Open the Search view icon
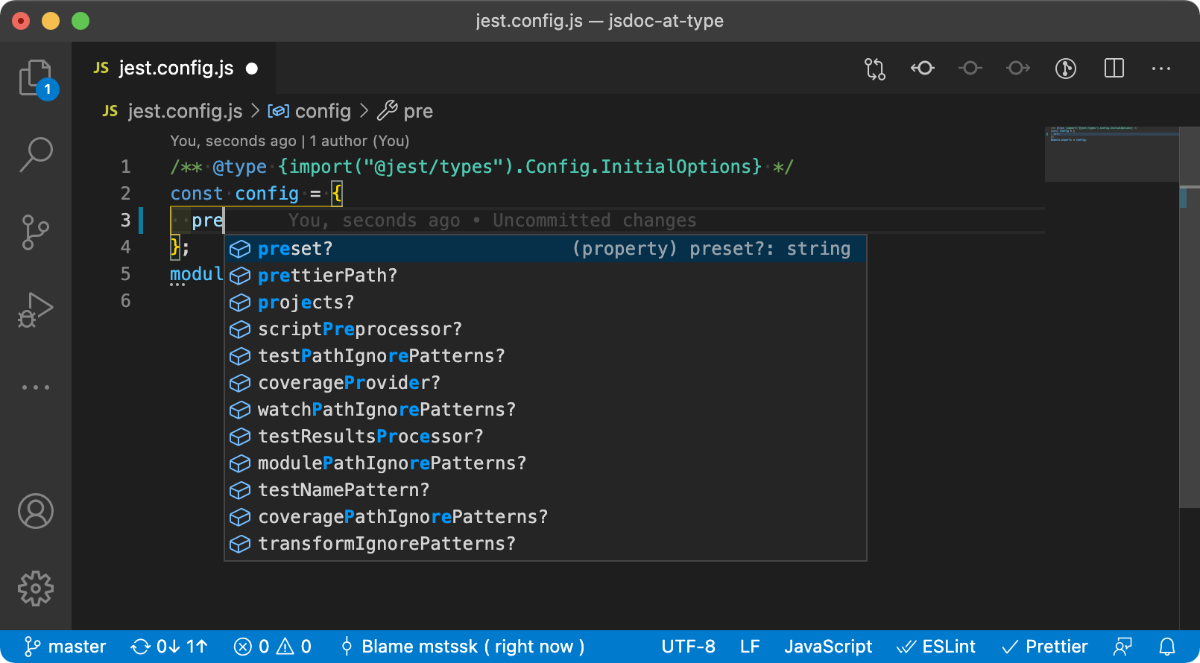1200x663 pixels. point(36,154)
